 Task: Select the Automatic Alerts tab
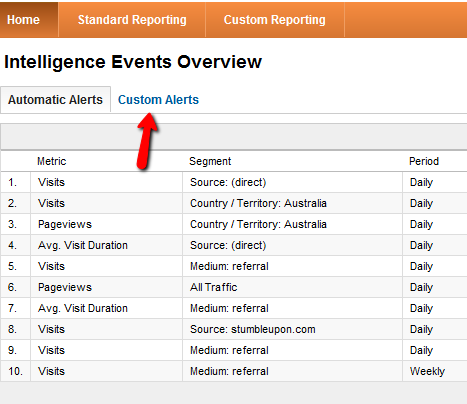tap(55, 100)
